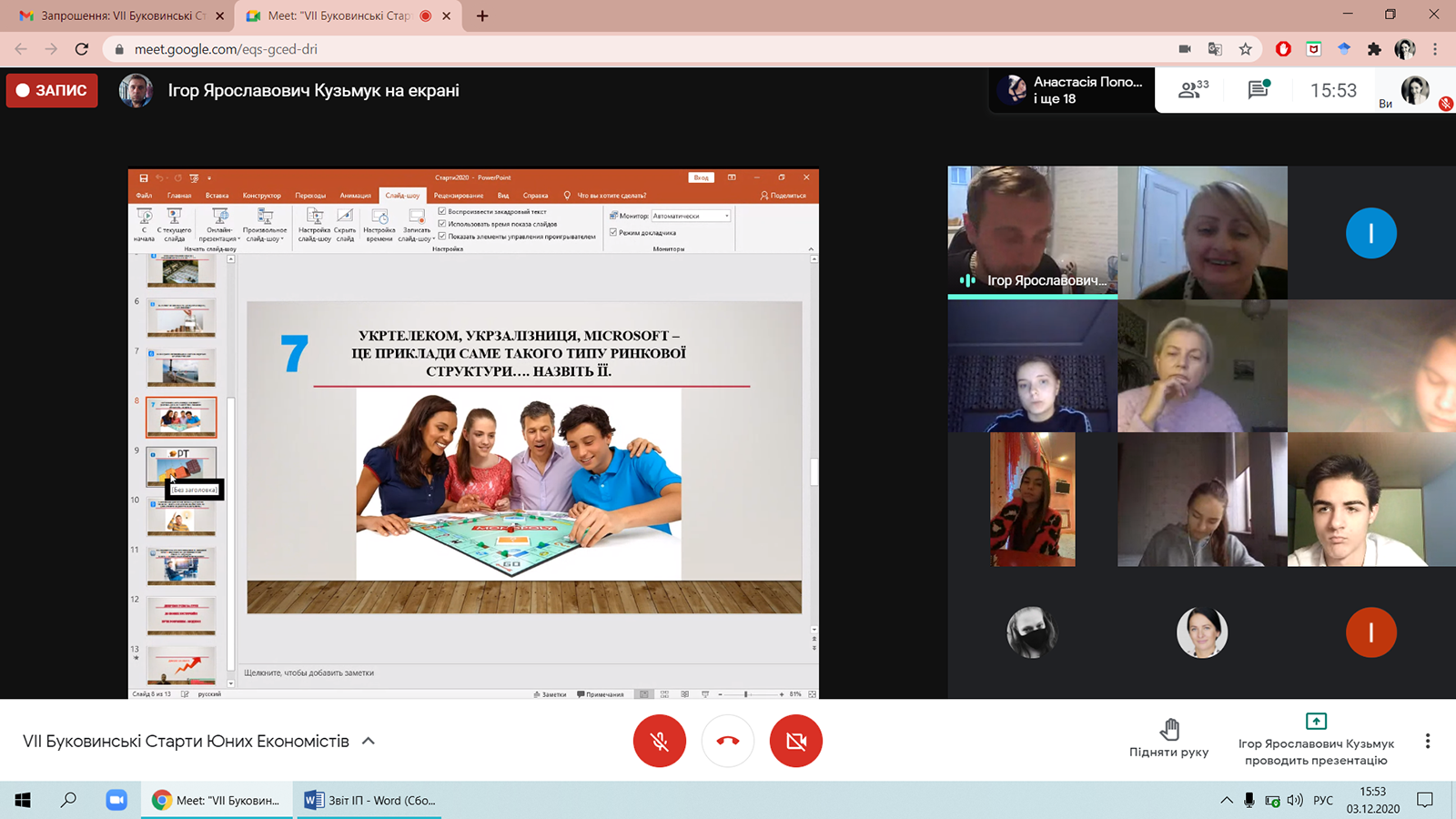Open Windows taskbar search
The height and width of the screenshot is (819, 1456).
(x=68, y=801)
